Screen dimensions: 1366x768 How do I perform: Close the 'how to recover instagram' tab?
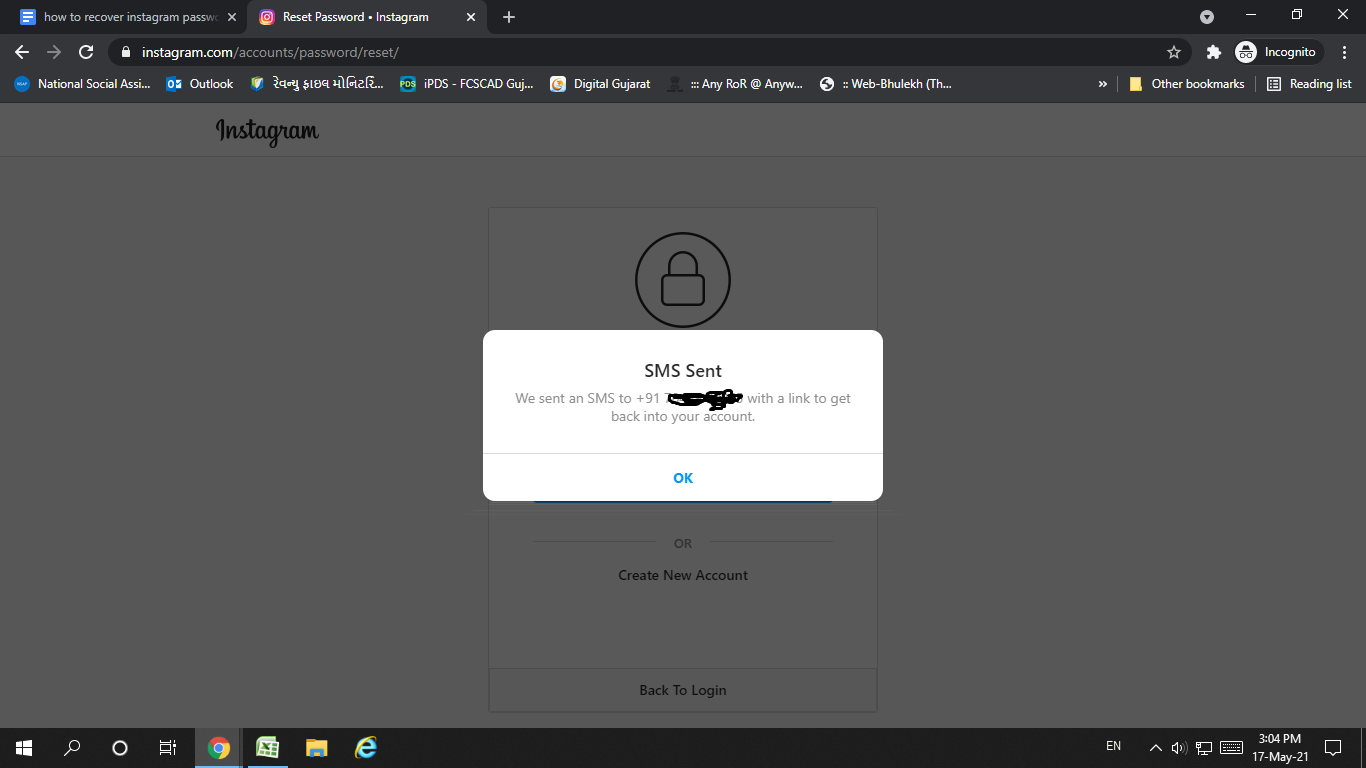(x=232, y=17)
